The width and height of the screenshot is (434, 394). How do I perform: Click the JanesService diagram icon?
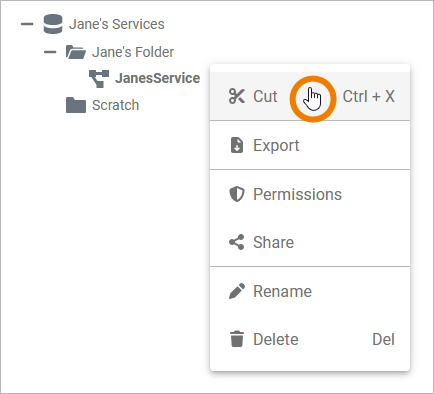tap(99, 79)
